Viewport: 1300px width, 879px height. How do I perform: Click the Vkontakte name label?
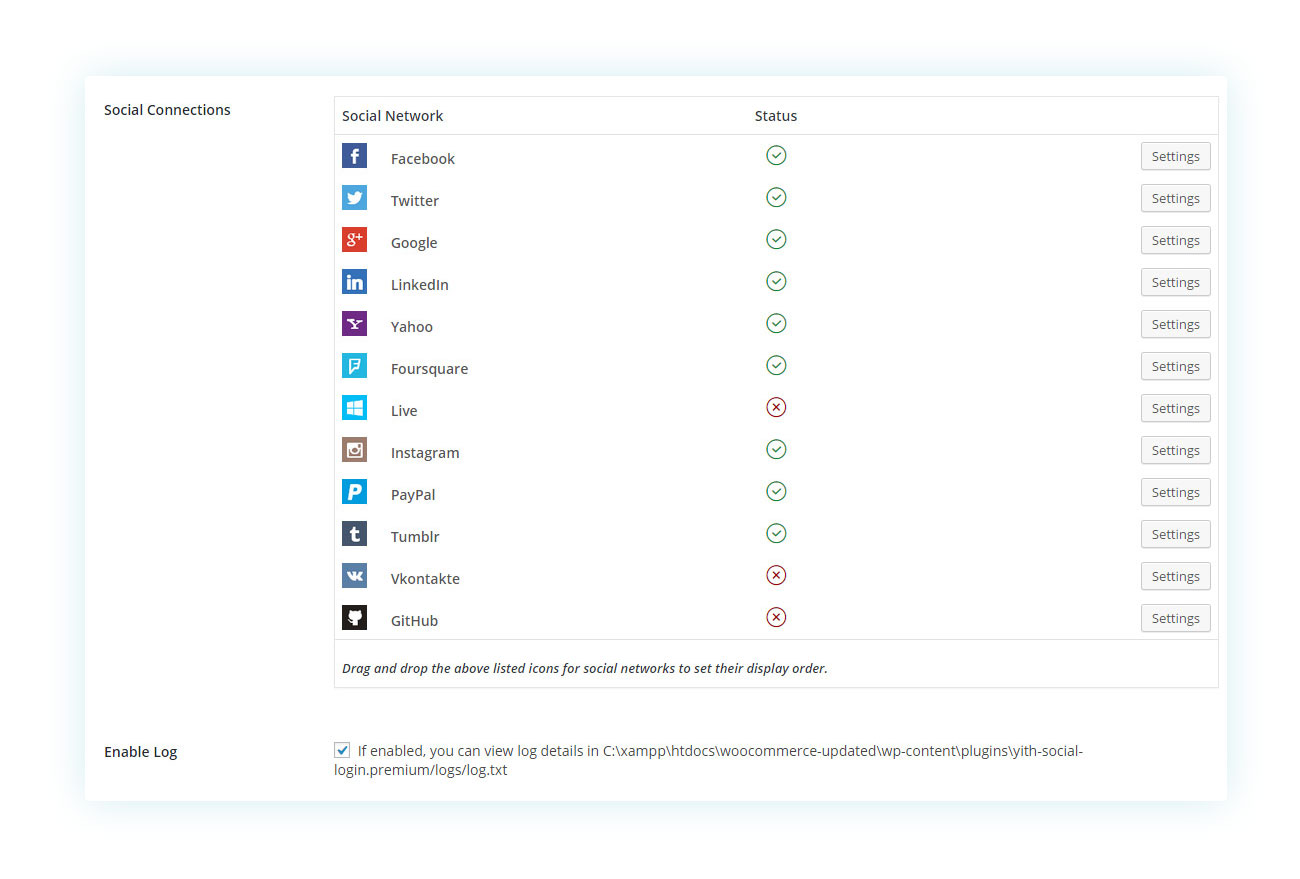click(x=425, y=579)
